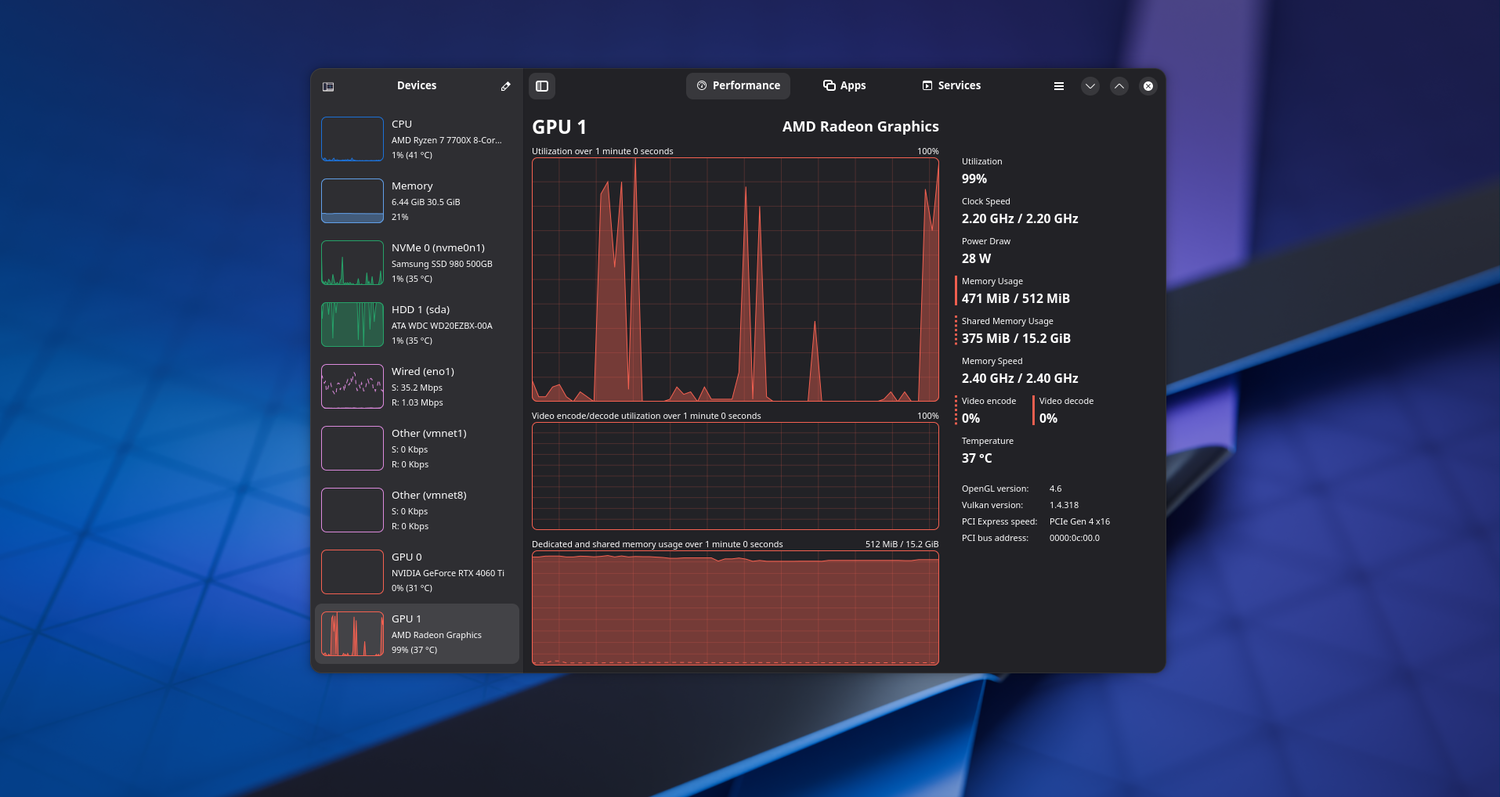Maximize the window with the up chevron

(1119, 86)
